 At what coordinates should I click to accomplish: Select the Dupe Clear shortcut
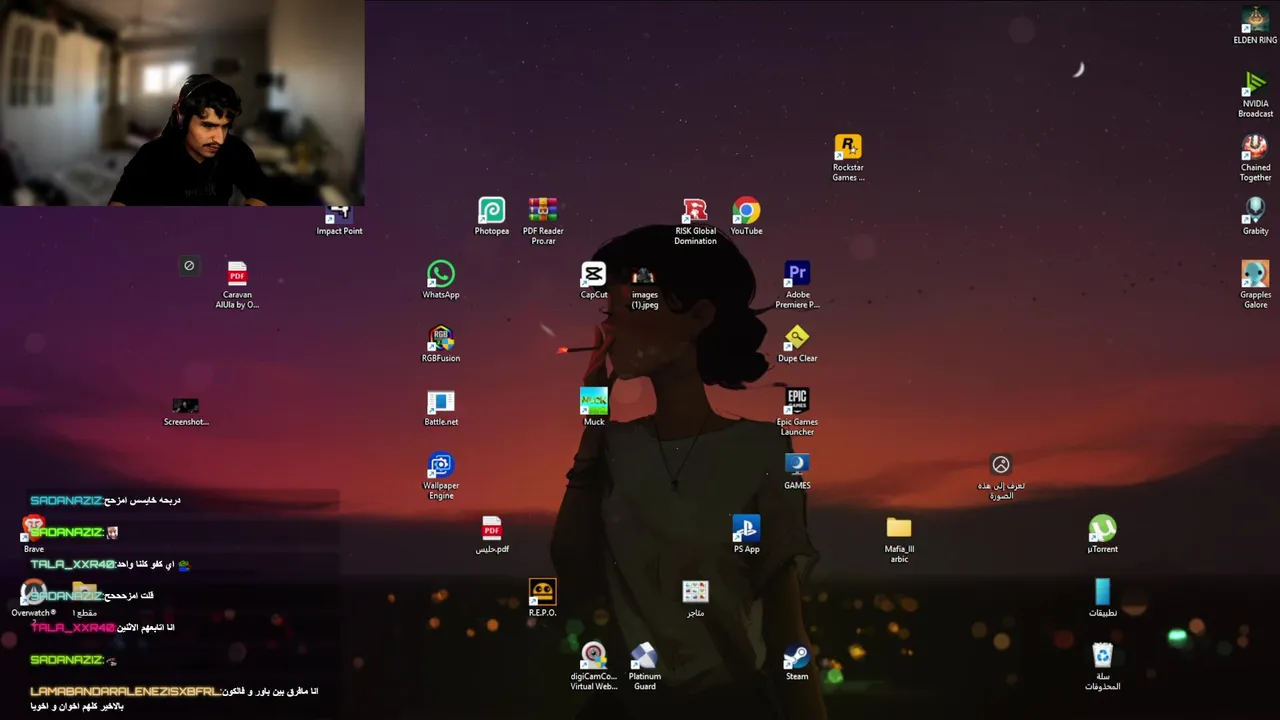pyautogui.click(x=797, y=344)
